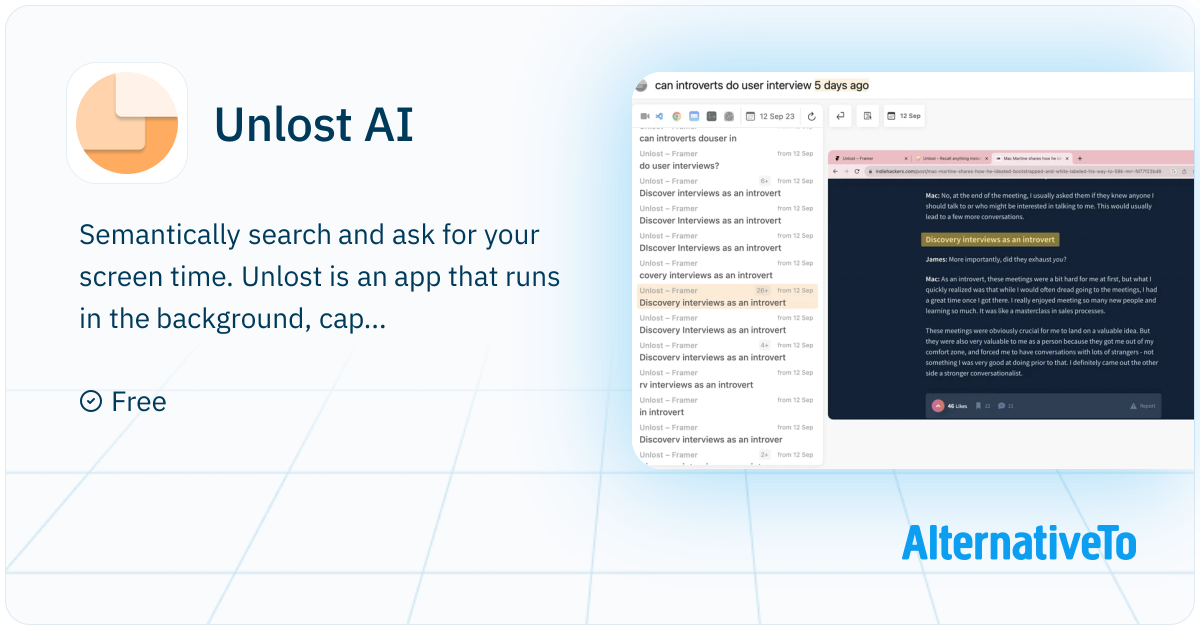Click the refresh icon beside 12 Sep 23
Screen dimensions: 1200x630
pos(812,116)
